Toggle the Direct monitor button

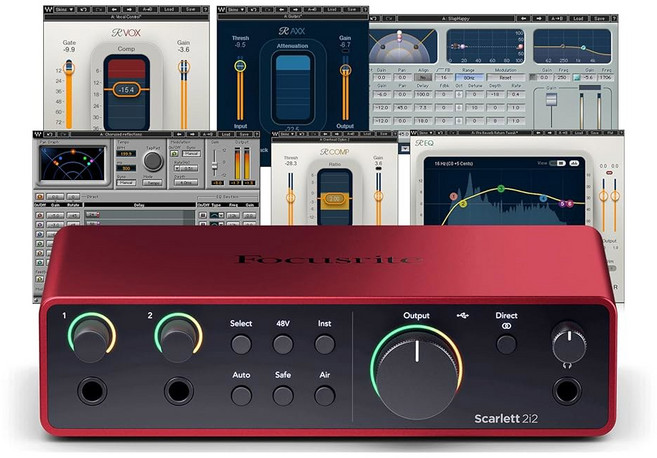click(x=506, y=344)
